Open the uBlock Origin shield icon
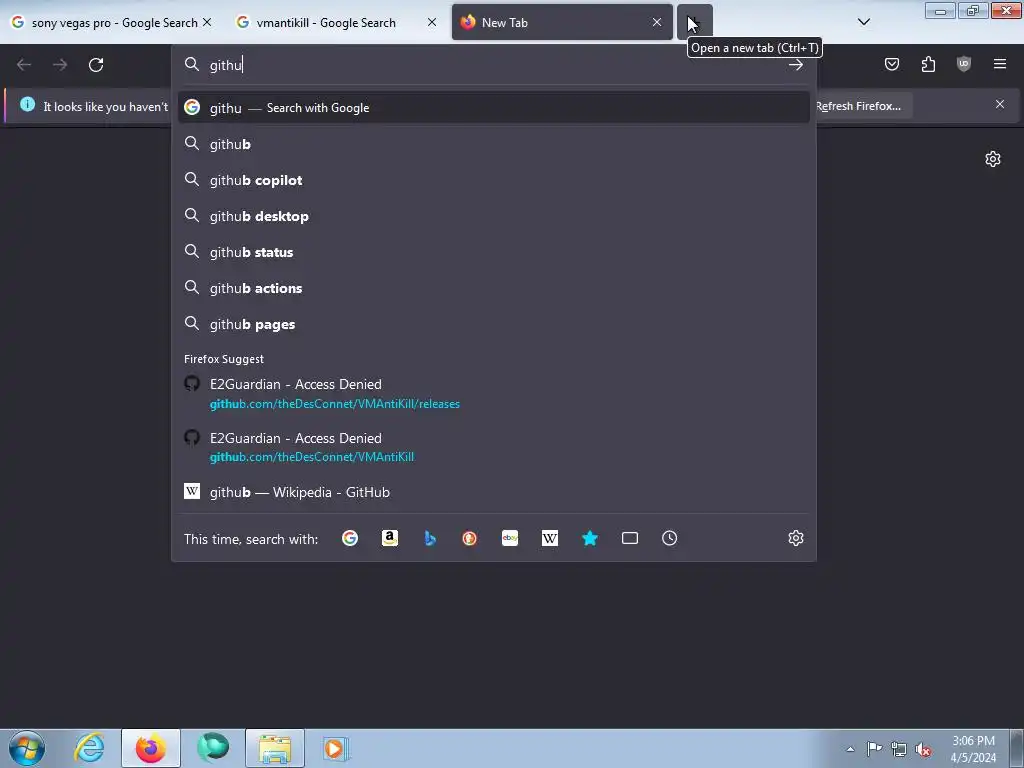The width and height of the screenshot is (1024, 768). click(x=964, y=64)
